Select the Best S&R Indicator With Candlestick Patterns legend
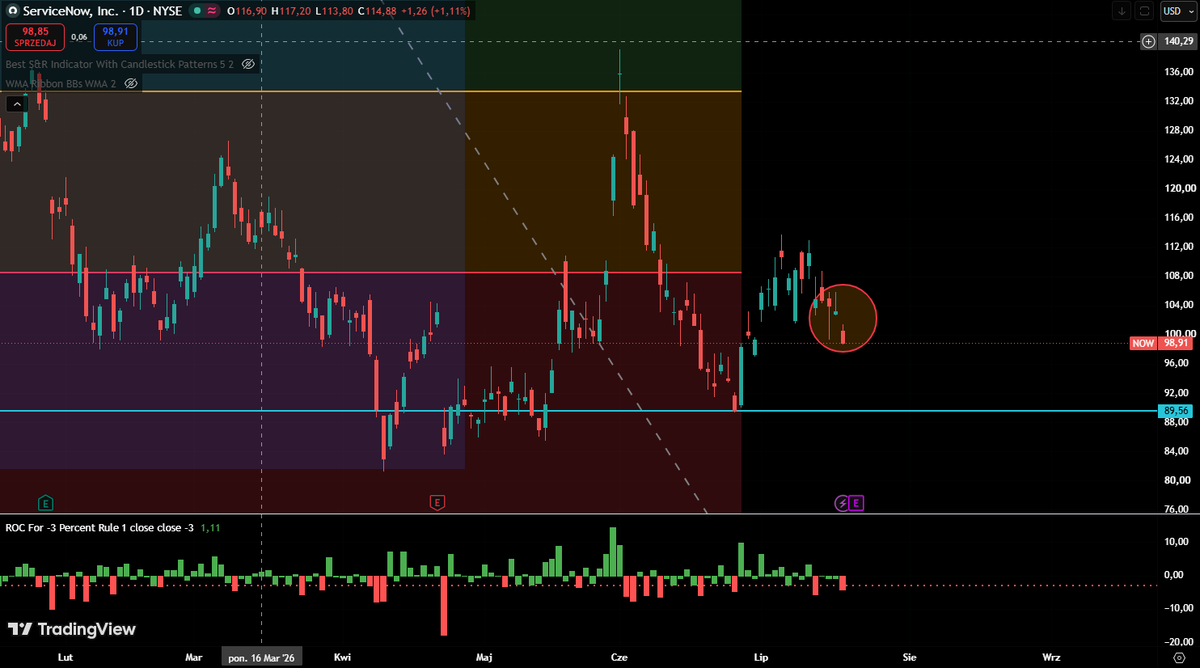Viewport: 1200px width, 668px height. 119,63
